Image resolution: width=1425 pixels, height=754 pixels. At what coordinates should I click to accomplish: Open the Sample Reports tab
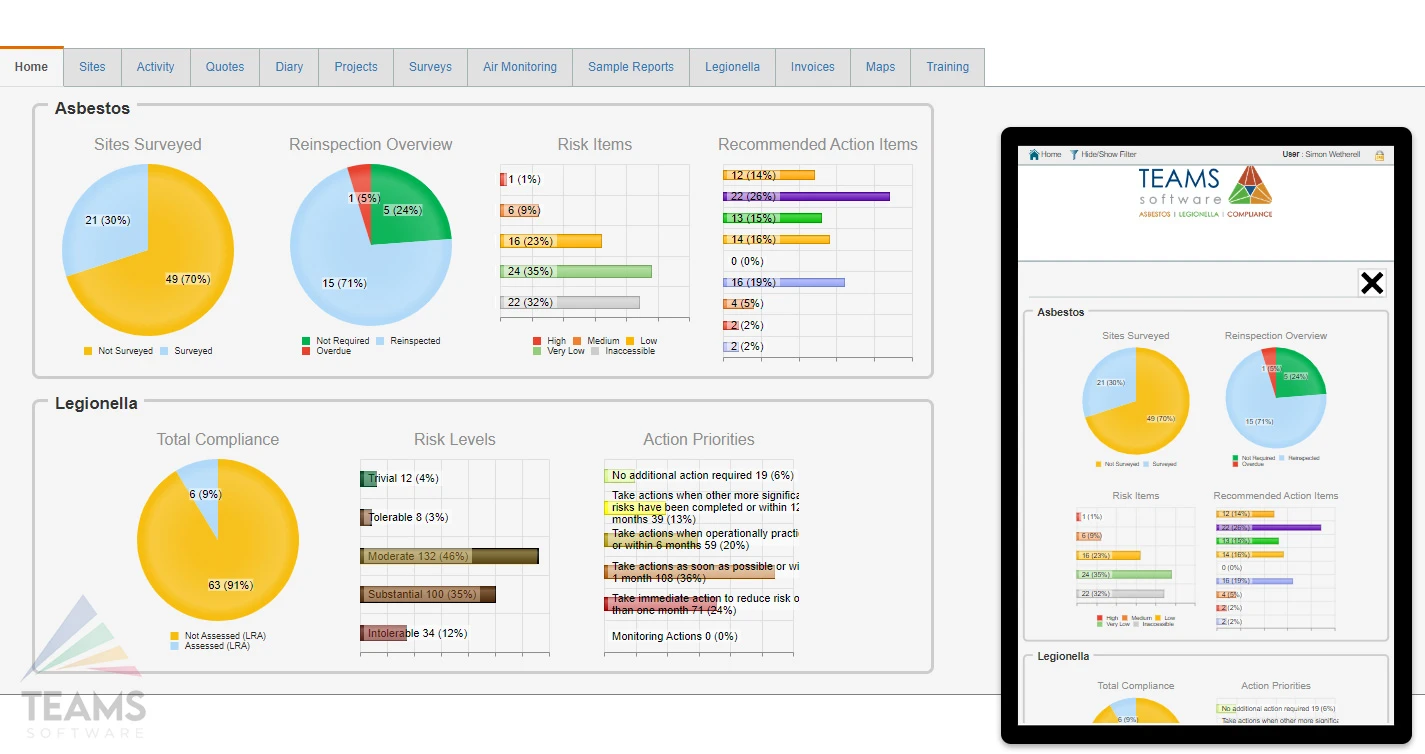click(x=630, y=67)
